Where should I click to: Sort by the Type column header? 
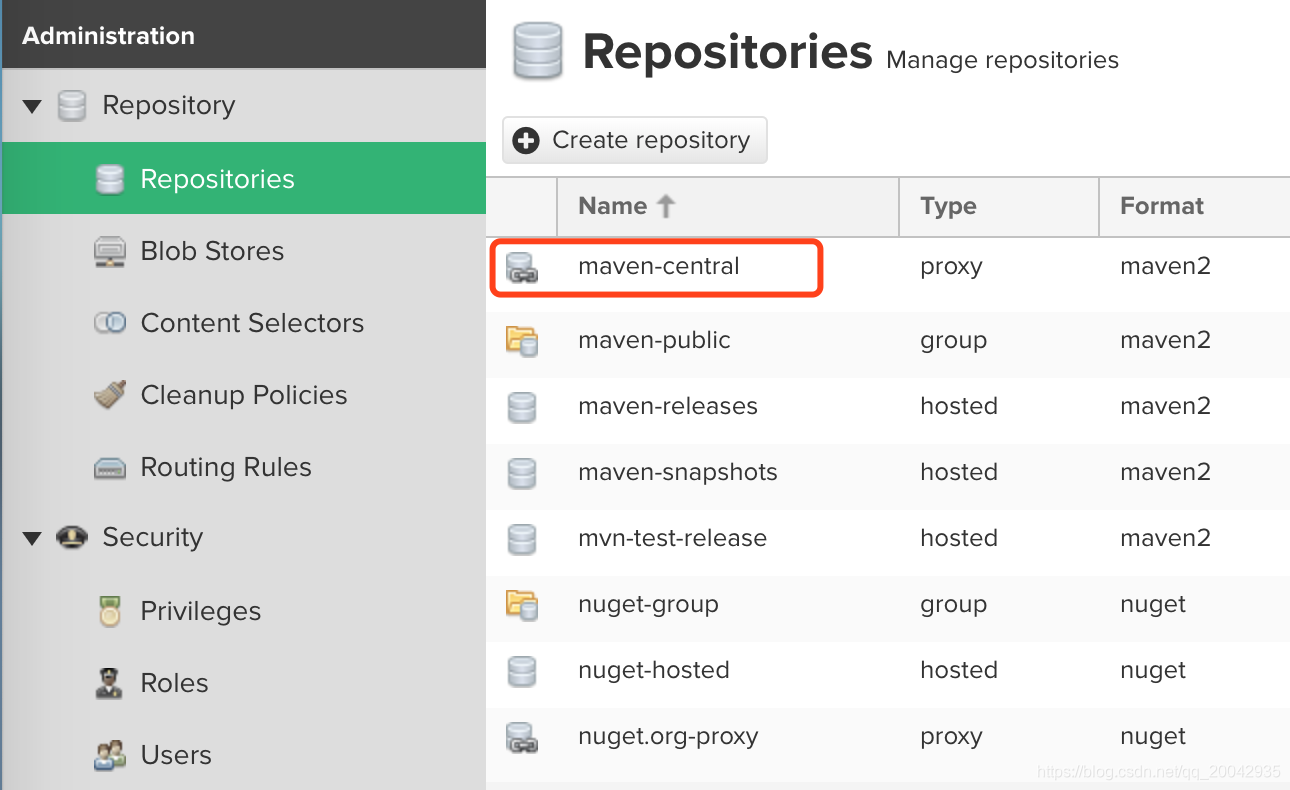tap(999, 207)
